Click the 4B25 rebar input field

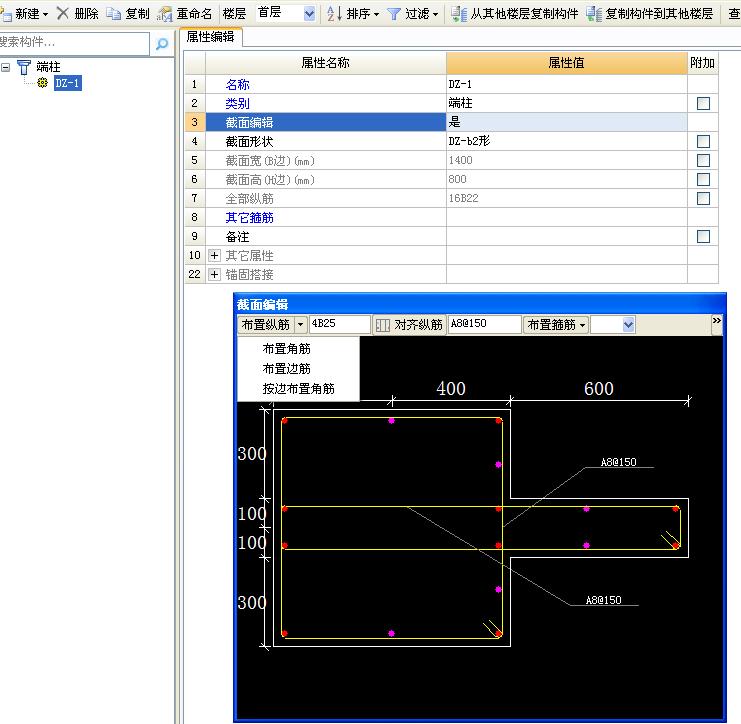click(339, 324)
